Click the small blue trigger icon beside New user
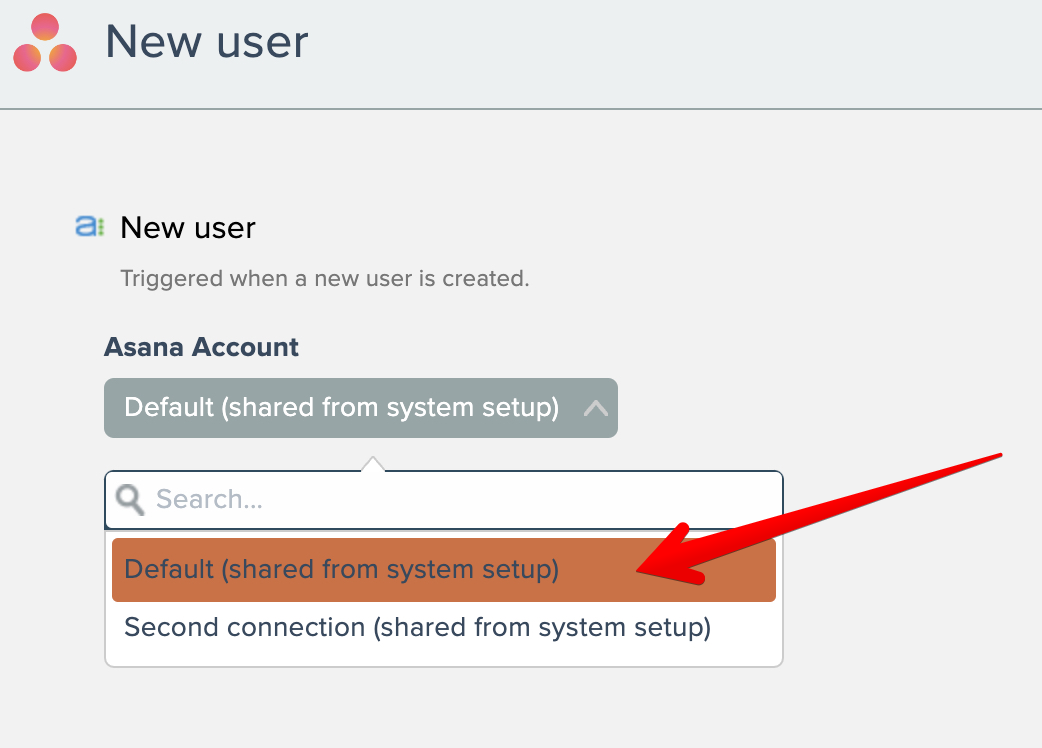Image resolution: width=1042 pixels, height=748 pixels. point(89,227)
